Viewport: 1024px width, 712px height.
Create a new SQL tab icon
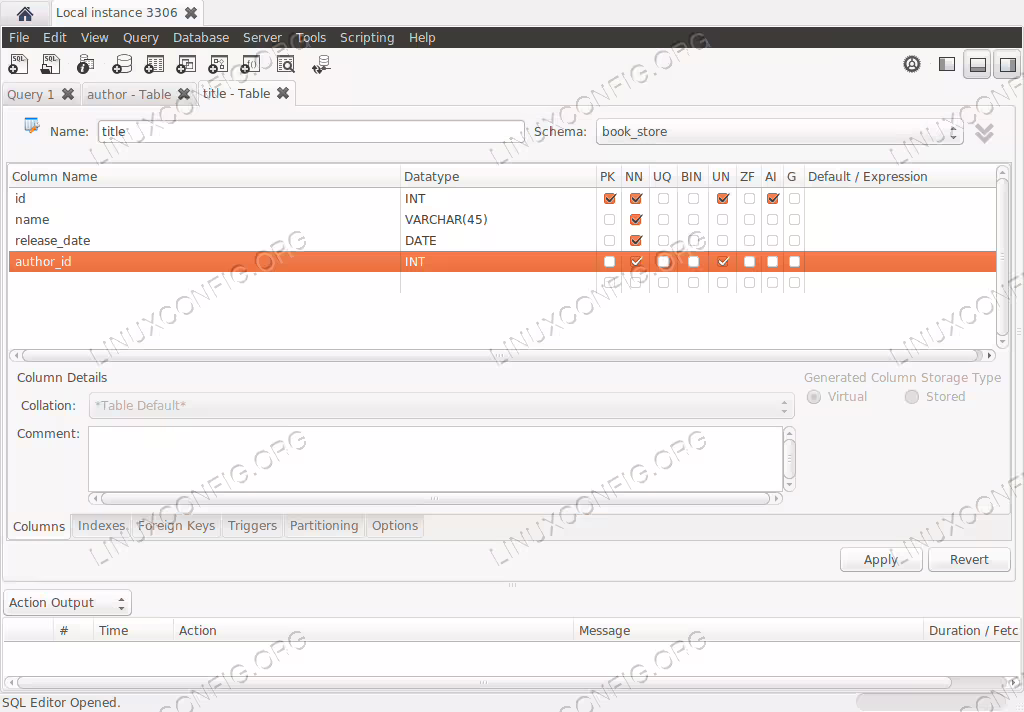click(18, 65)
